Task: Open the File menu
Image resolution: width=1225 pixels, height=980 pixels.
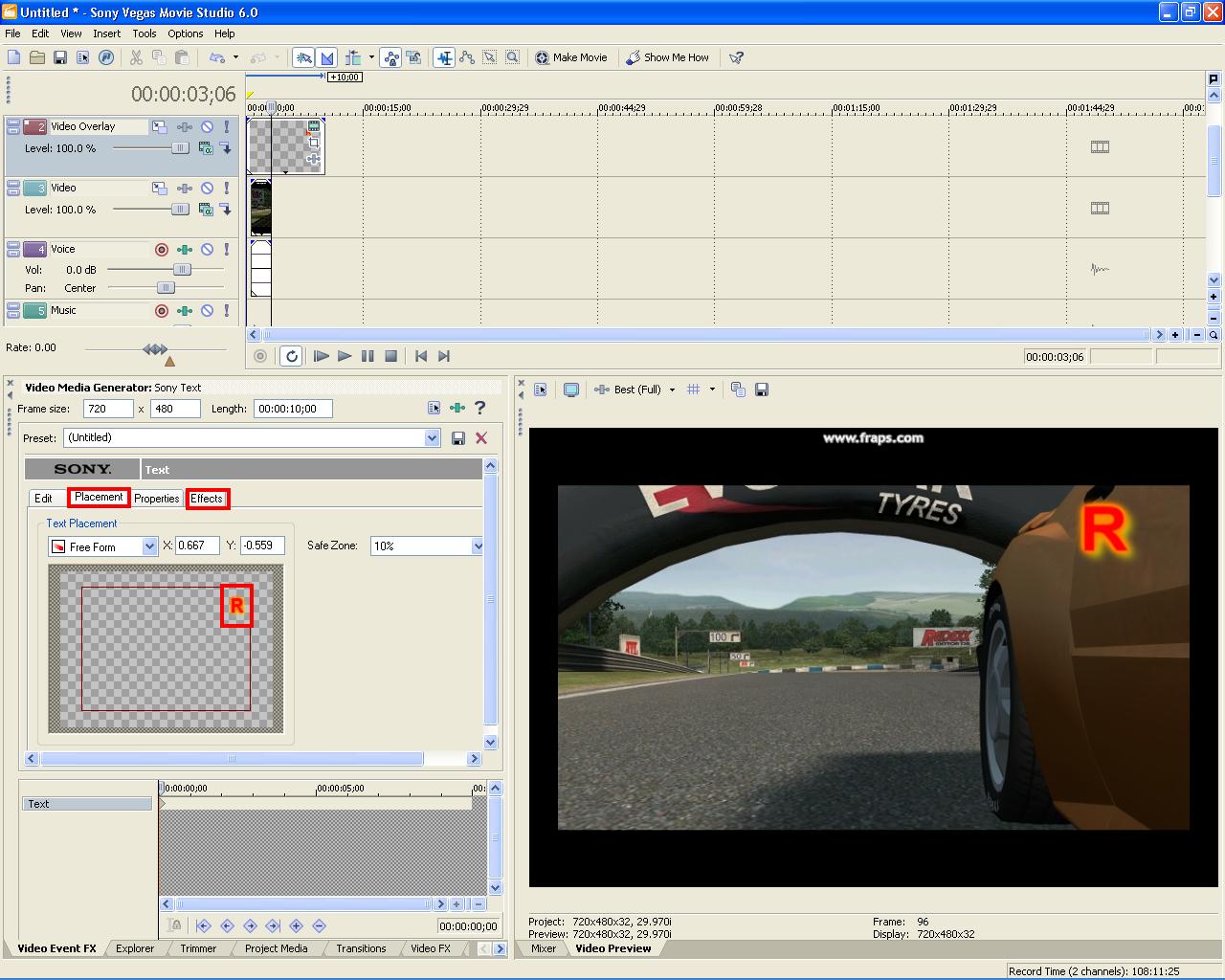Action: (12, 33)
